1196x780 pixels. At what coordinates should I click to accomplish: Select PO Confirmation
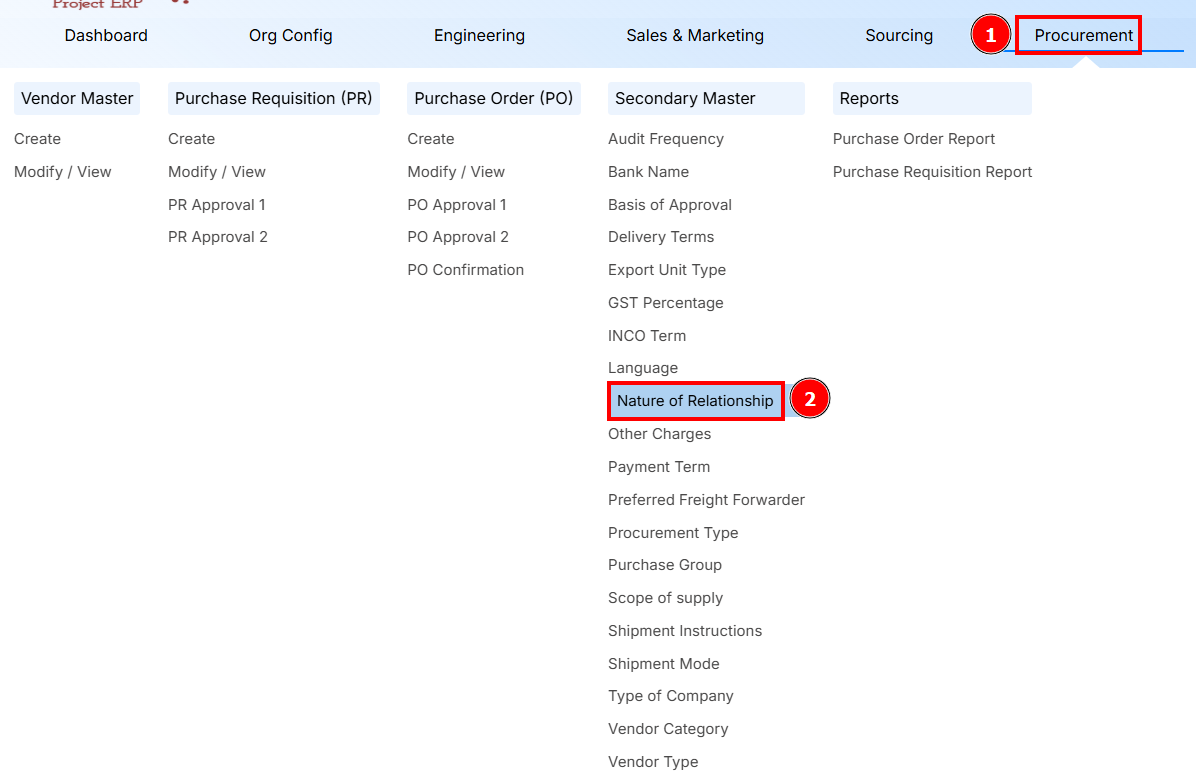(465, 270)
